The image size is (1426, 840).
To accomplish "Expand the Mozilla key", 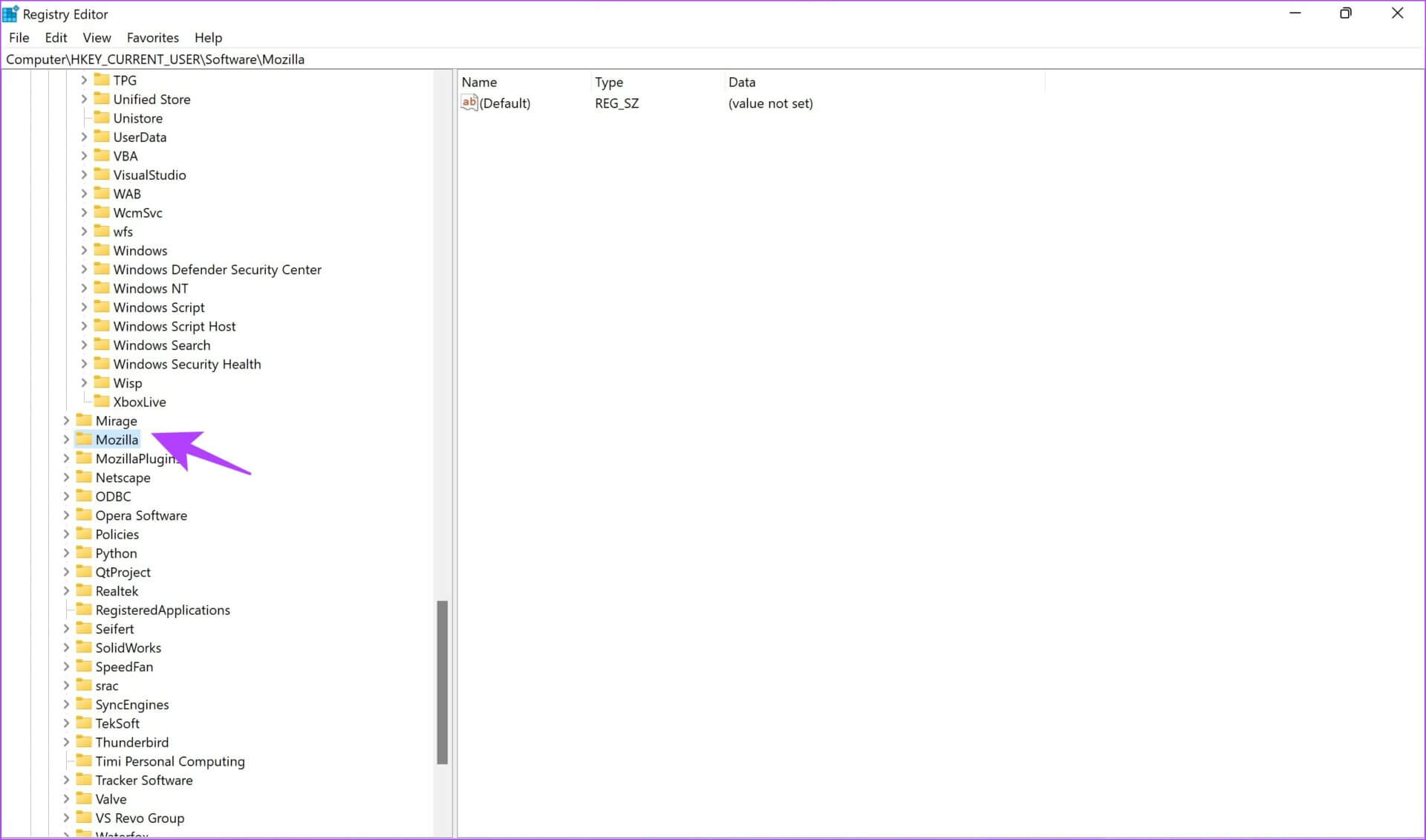I will [66, 440].
